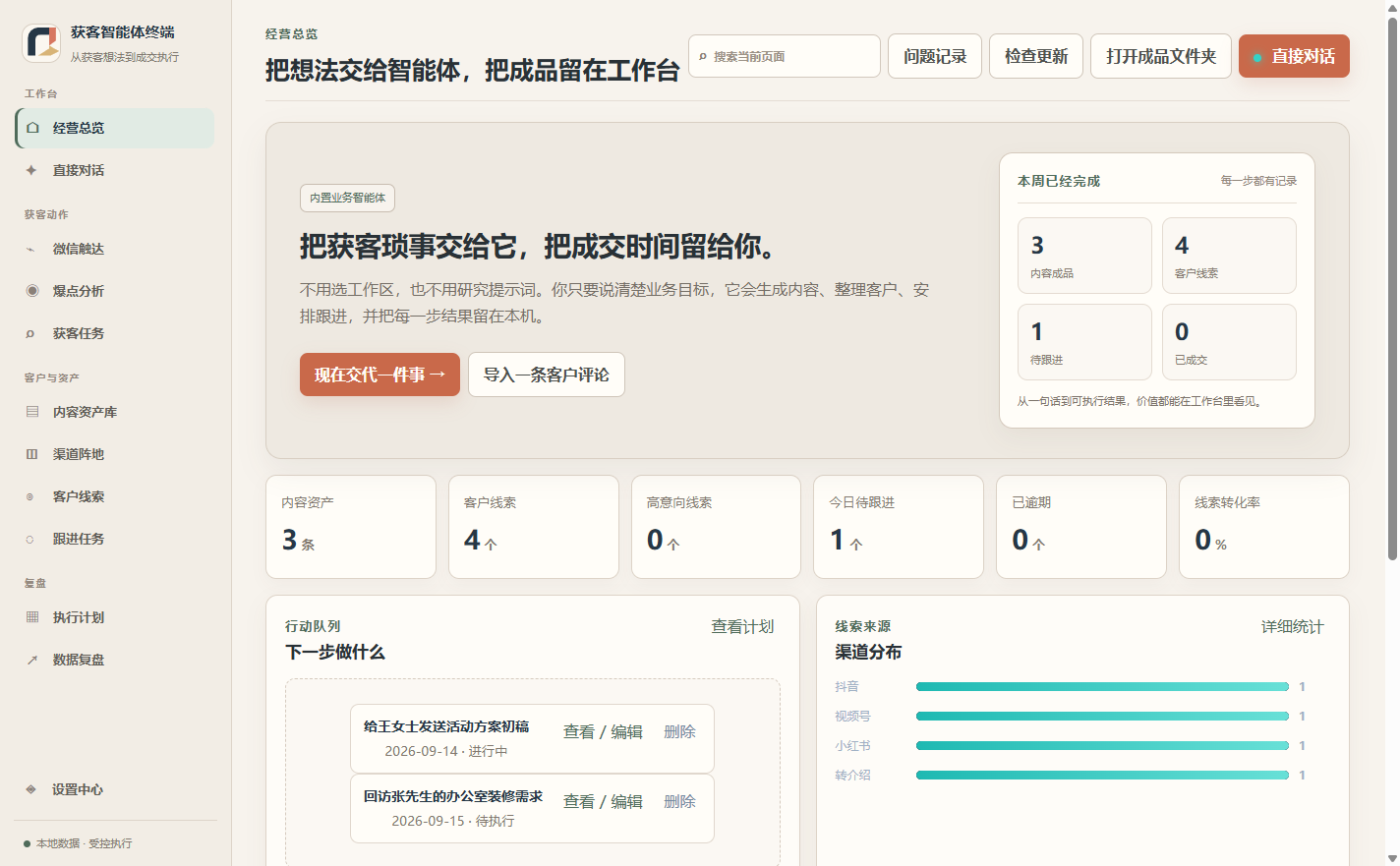Image resolution: width=1400 pixels, height=866 pixels.
Task: Click the 转介绍 channel progress bar
Action: 1102,775
